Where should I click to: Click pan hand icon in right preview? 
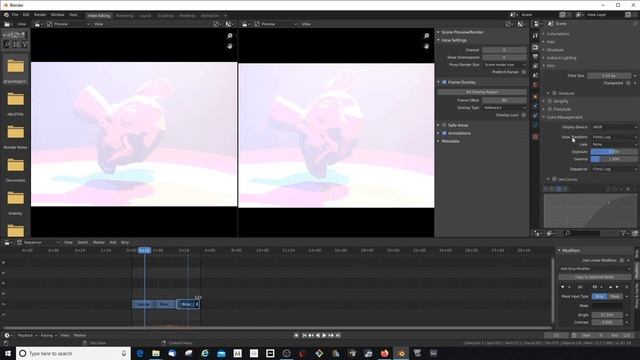pos(427,46)
